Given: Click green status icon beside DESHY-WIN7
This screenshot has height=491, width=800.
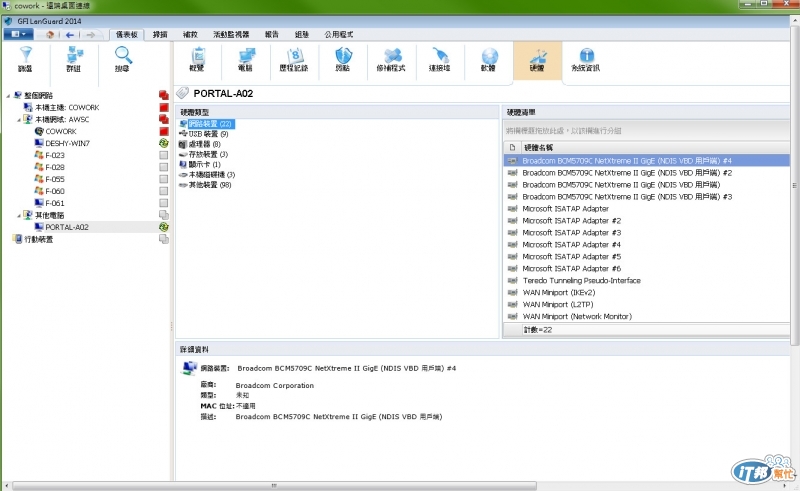Looking at the screenshot, I should [x=163, y=143].
